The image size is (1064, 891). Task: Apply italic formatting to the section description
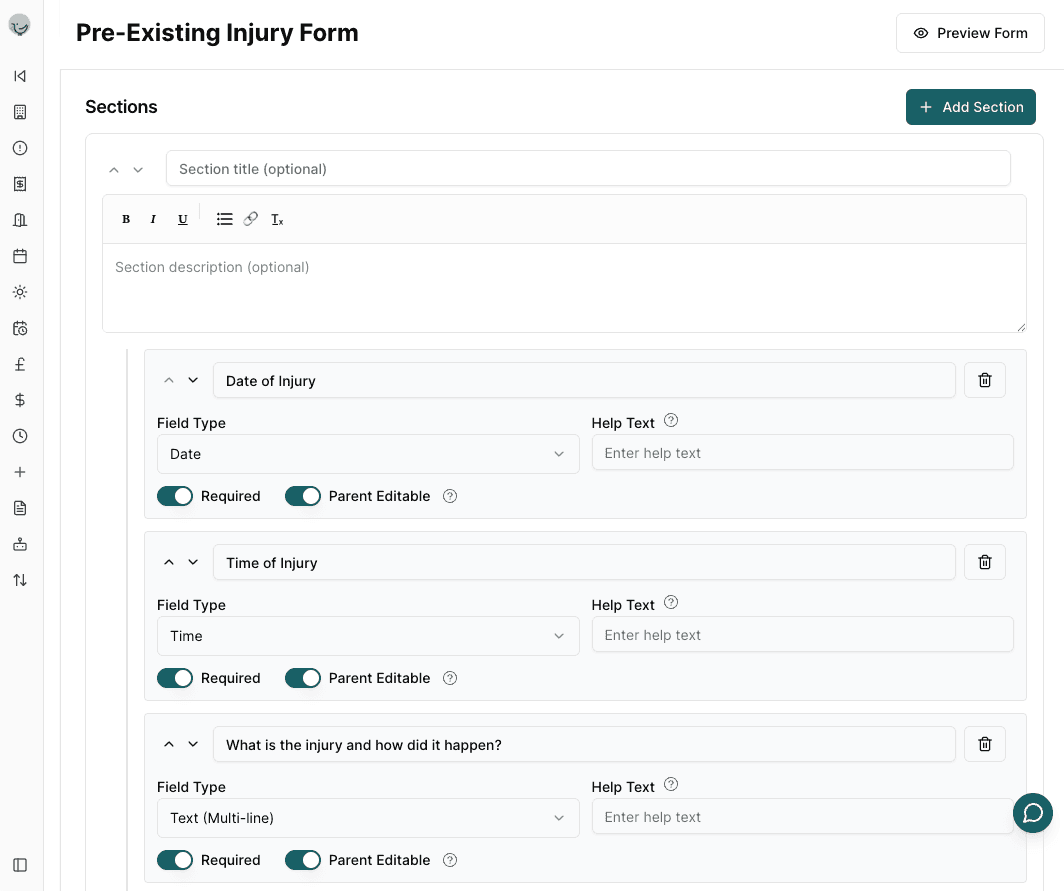(153, 219)
